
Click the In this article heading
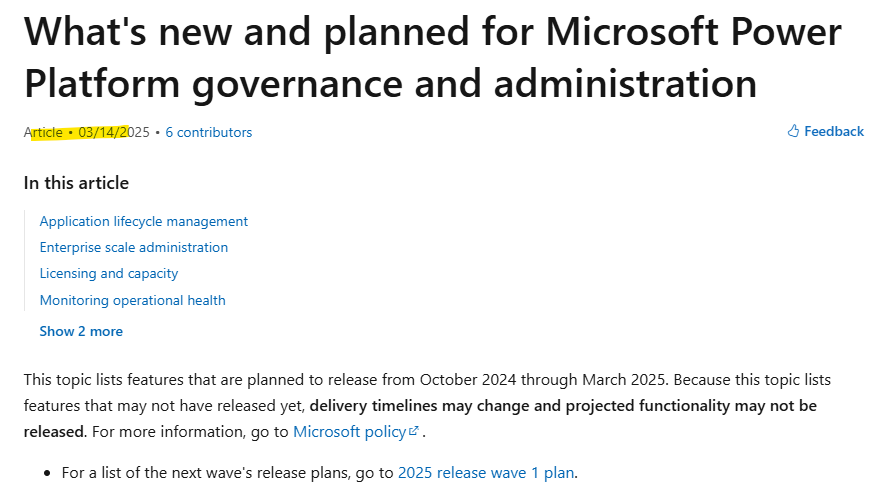coord(76,183)
